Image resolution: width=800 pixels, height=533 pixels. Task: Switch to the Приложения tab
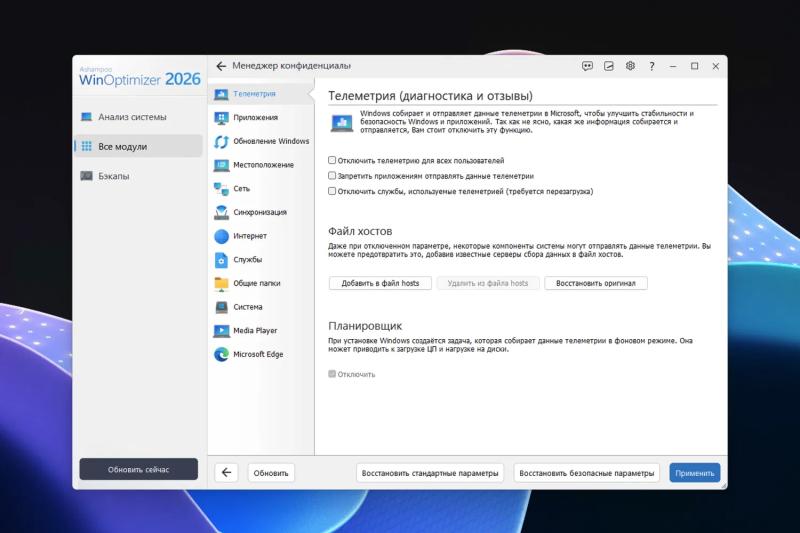(x=261, y=118)
